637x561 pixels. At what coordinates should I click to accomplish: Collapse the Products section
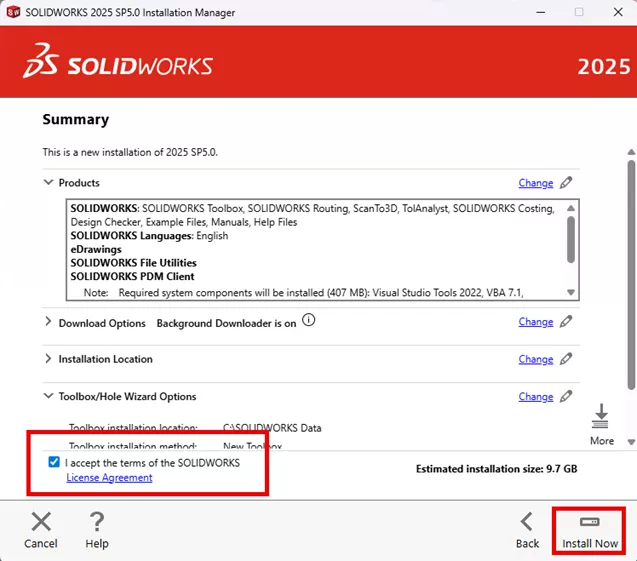pos(48,182)
